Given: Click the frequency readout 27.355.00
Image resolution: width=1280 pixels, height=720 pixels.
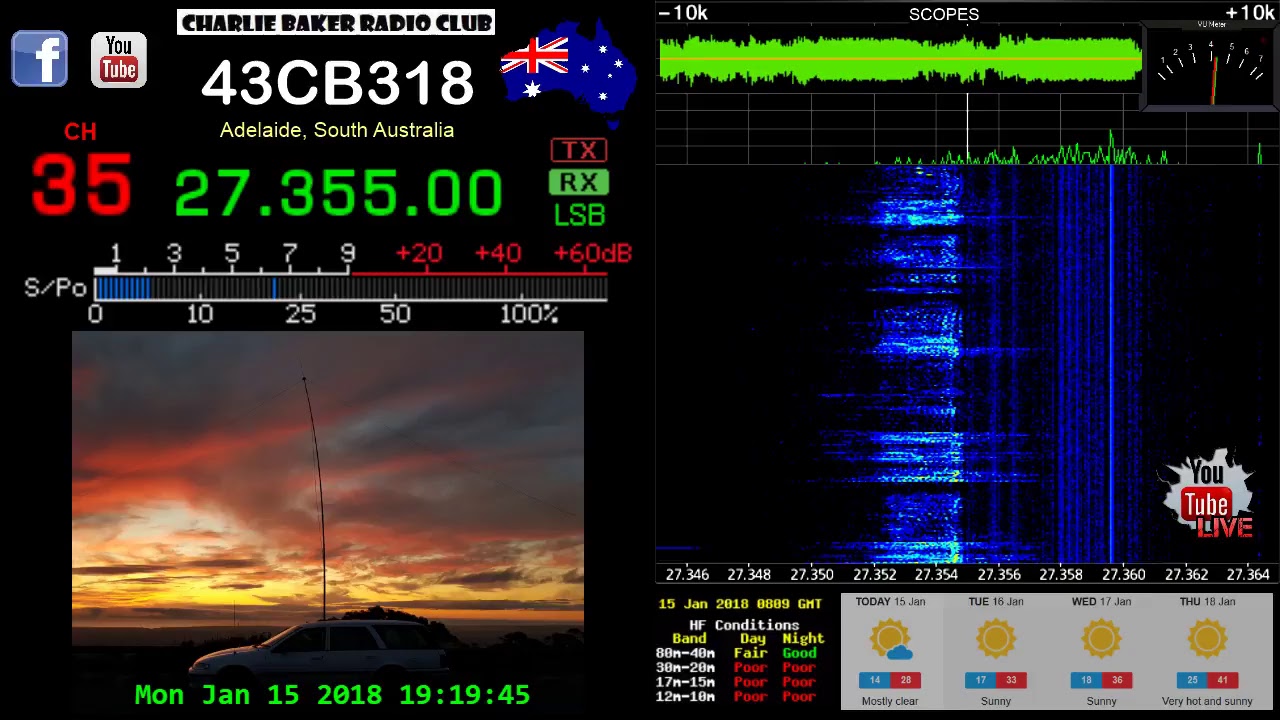Looking at the screenshot, I should [338, 193].
